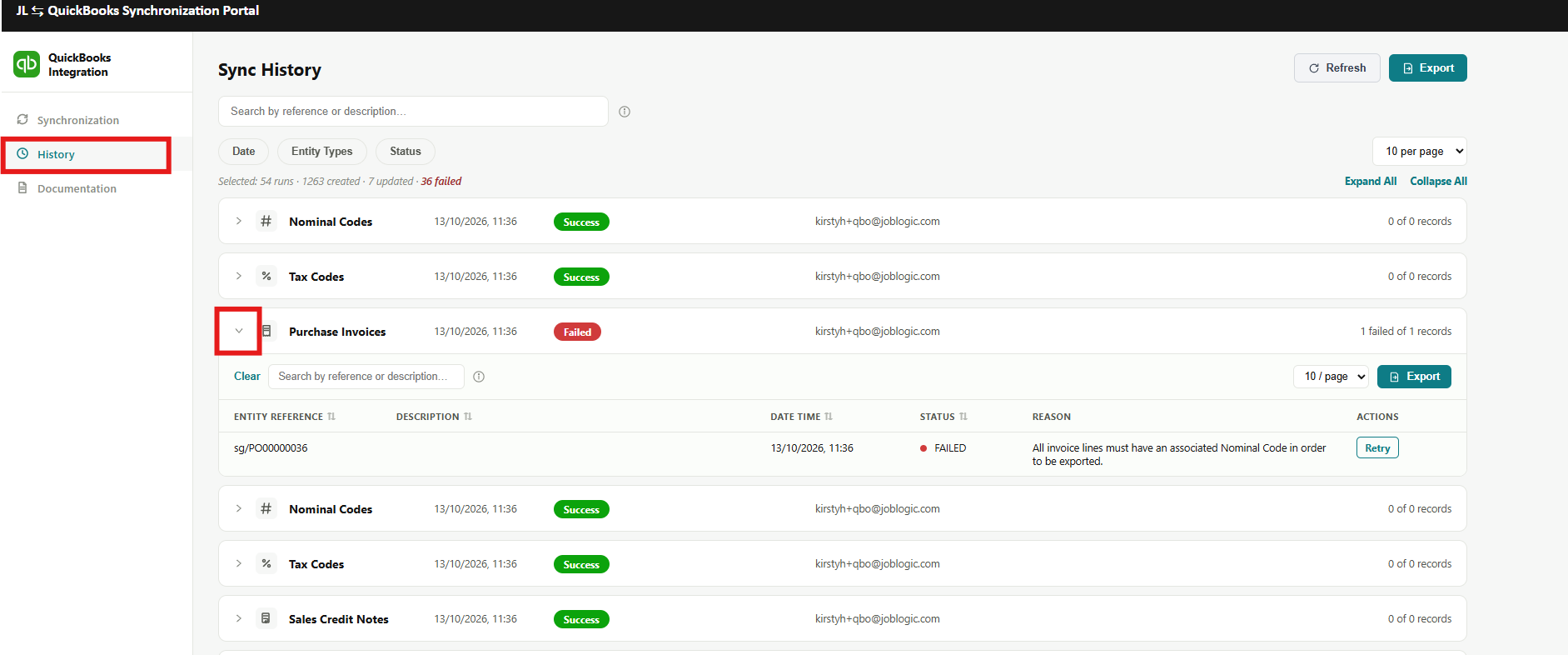Viewport: 1568px width, 655px height.
Task: Open Documentation in the sidebar
Action: pyautogui.click(x=77, y=188)
